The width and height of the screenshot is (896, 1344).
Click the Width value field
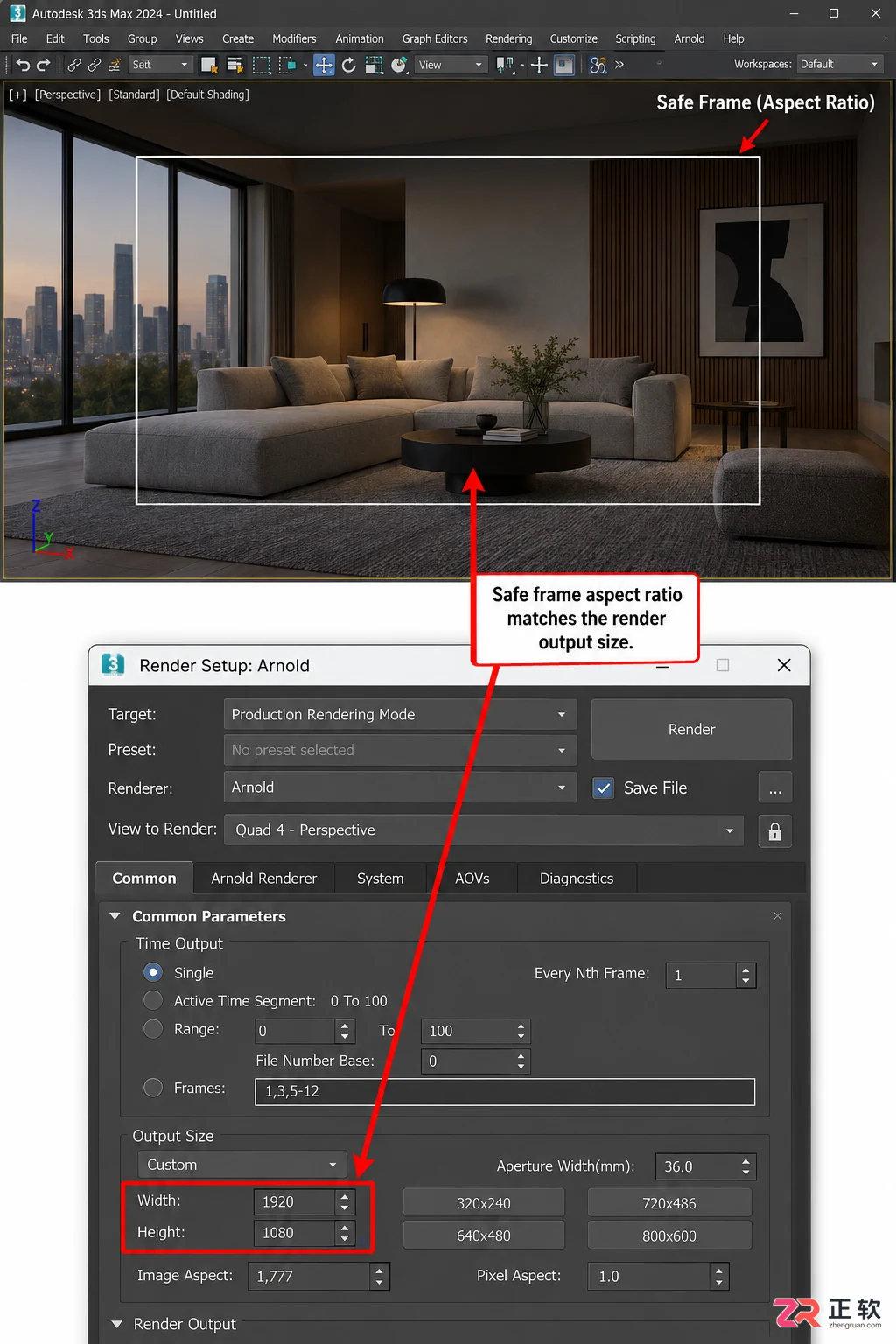(294, 1201)
